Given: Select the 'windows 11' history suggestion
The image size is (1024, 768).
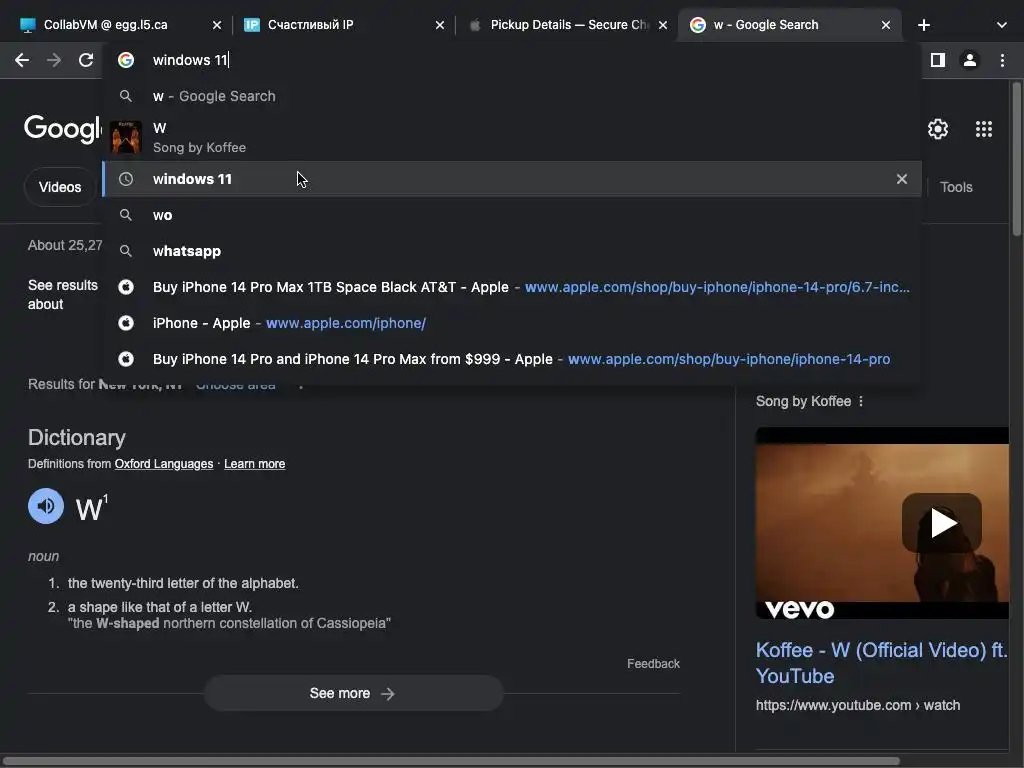Looking at the screenshot, I should (x=512, y=179).
